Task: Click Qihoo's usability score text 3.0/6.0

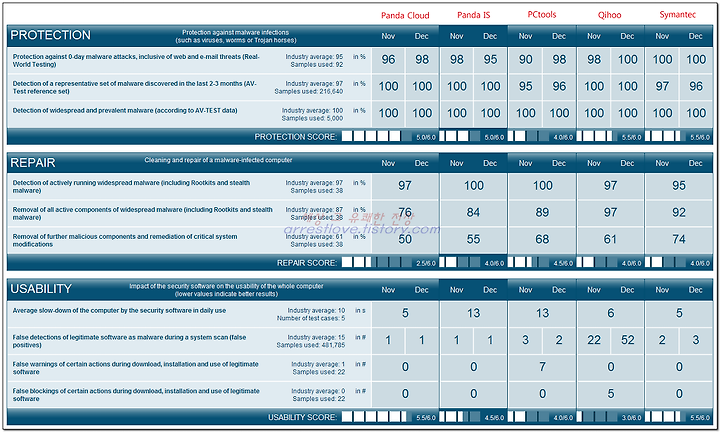Action: point(631,418)
